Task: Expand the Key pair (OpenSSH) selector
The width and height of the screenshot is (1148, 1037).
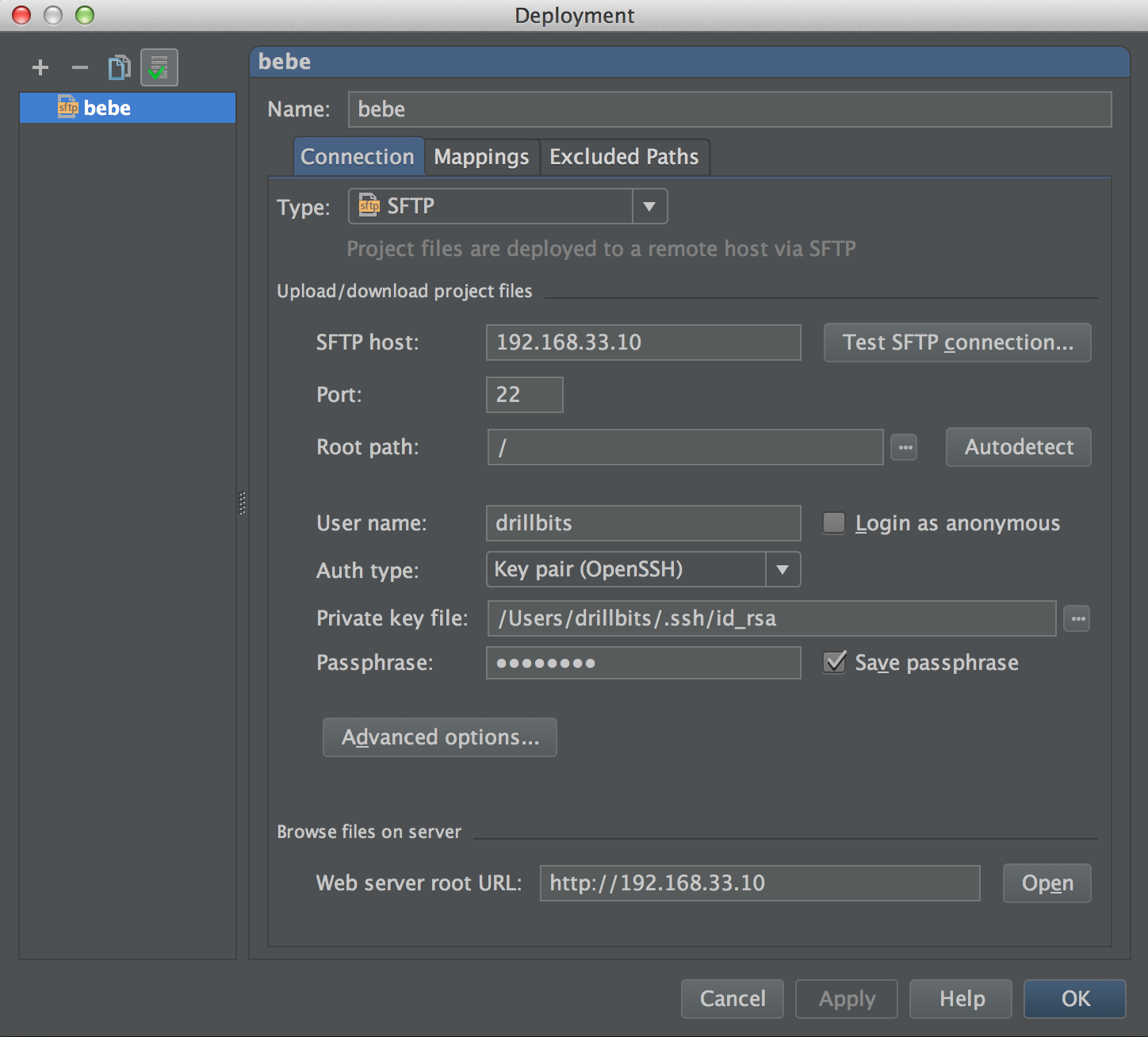Action: 783,569
